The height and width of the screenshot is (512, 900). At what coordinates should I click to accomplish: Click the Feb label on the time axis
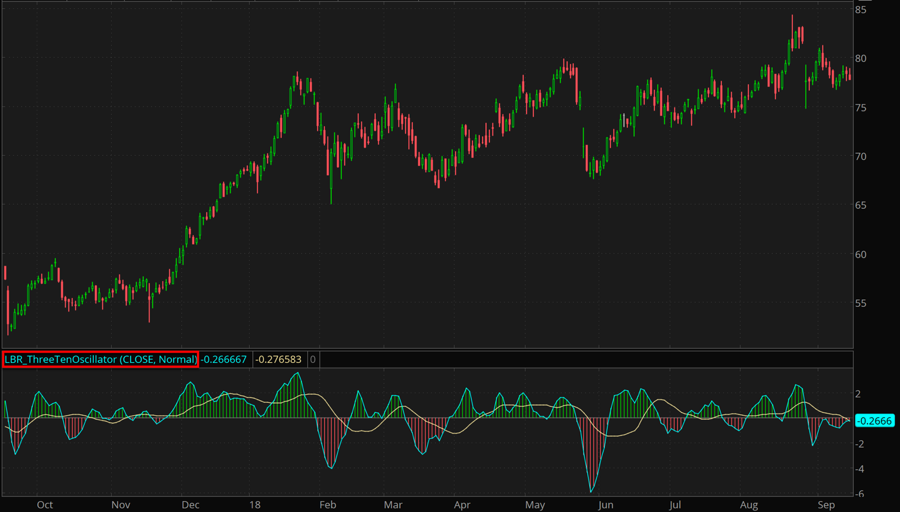pos(328,505)
